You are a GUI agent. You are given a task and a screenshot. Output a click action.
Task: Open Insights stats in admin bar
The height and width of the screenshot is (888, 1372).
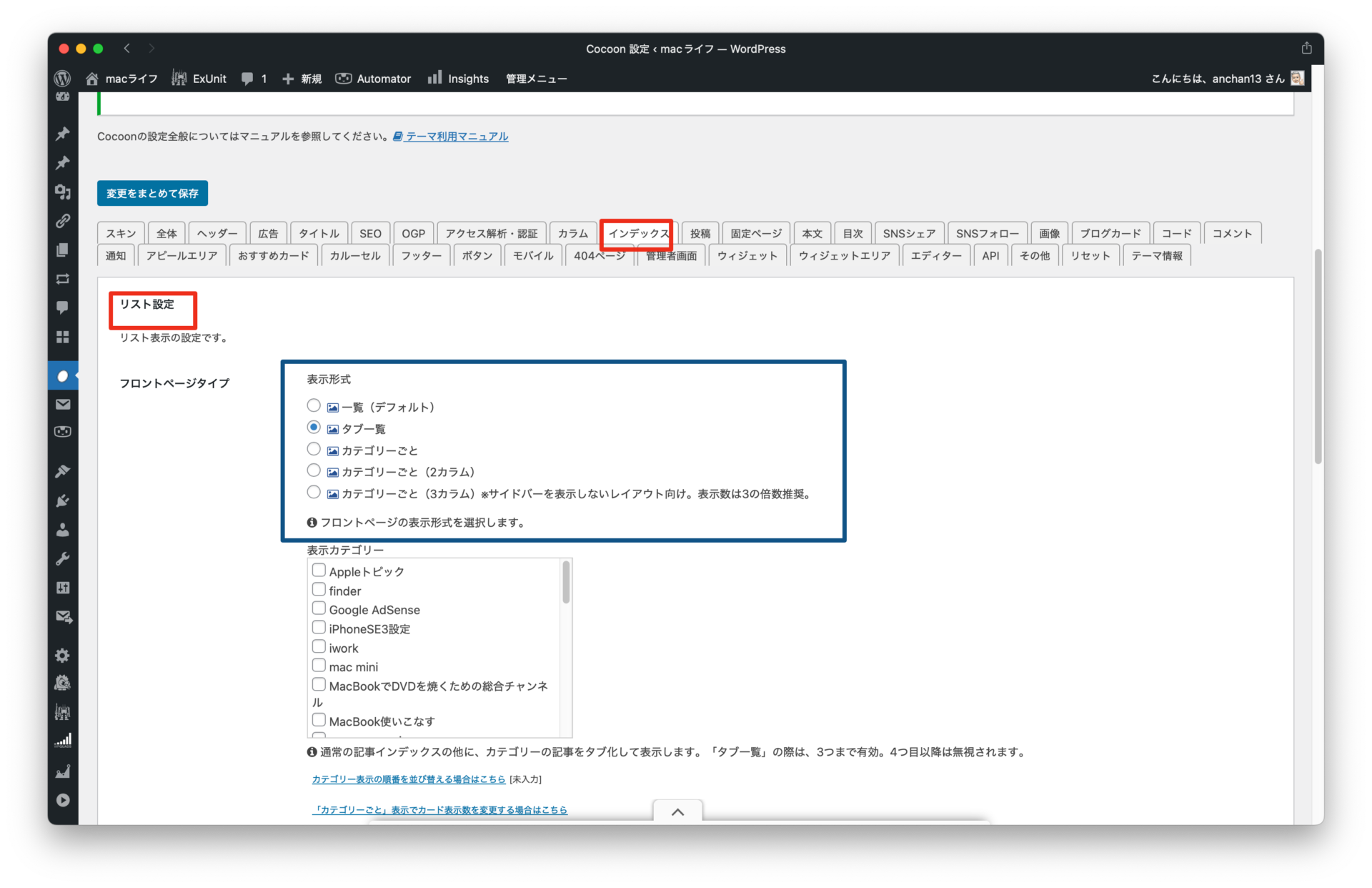(x=458, y=79)
